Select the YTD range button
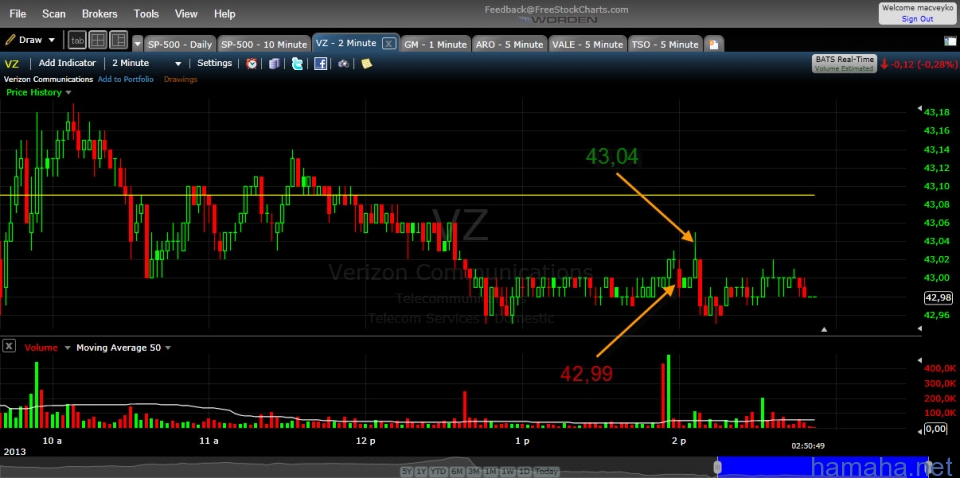Screen dimensions: 960x478 tap(438, 471)
